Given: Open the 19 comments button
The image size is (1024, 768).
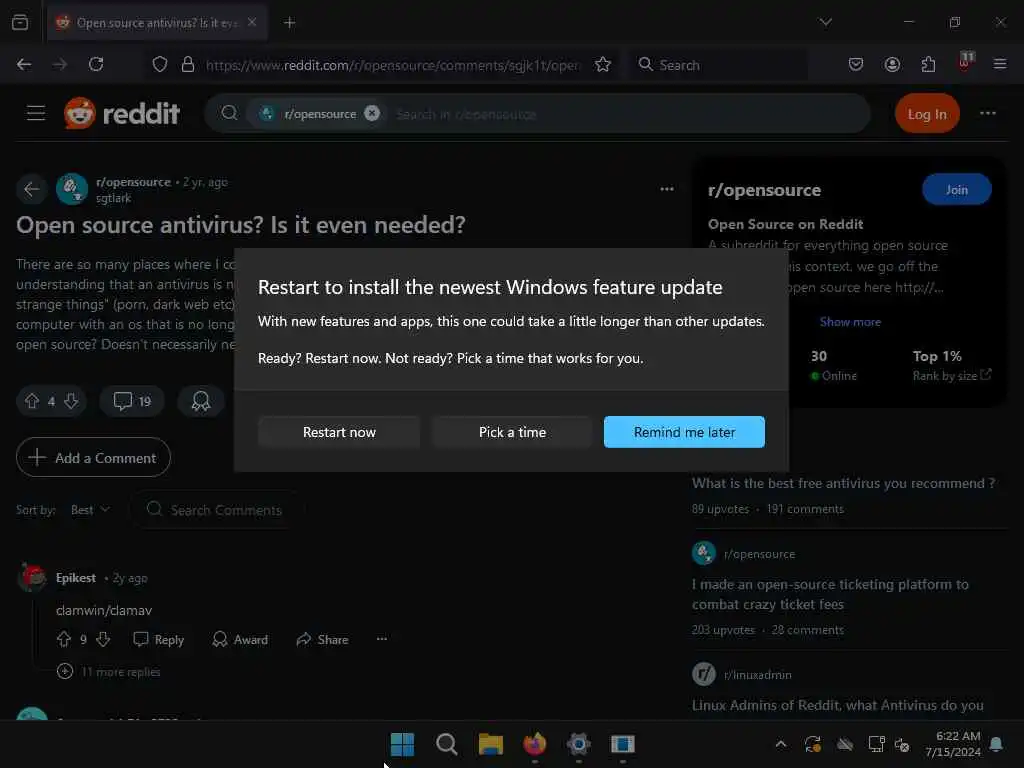Looking at the screenshot, I should point(132,400).
